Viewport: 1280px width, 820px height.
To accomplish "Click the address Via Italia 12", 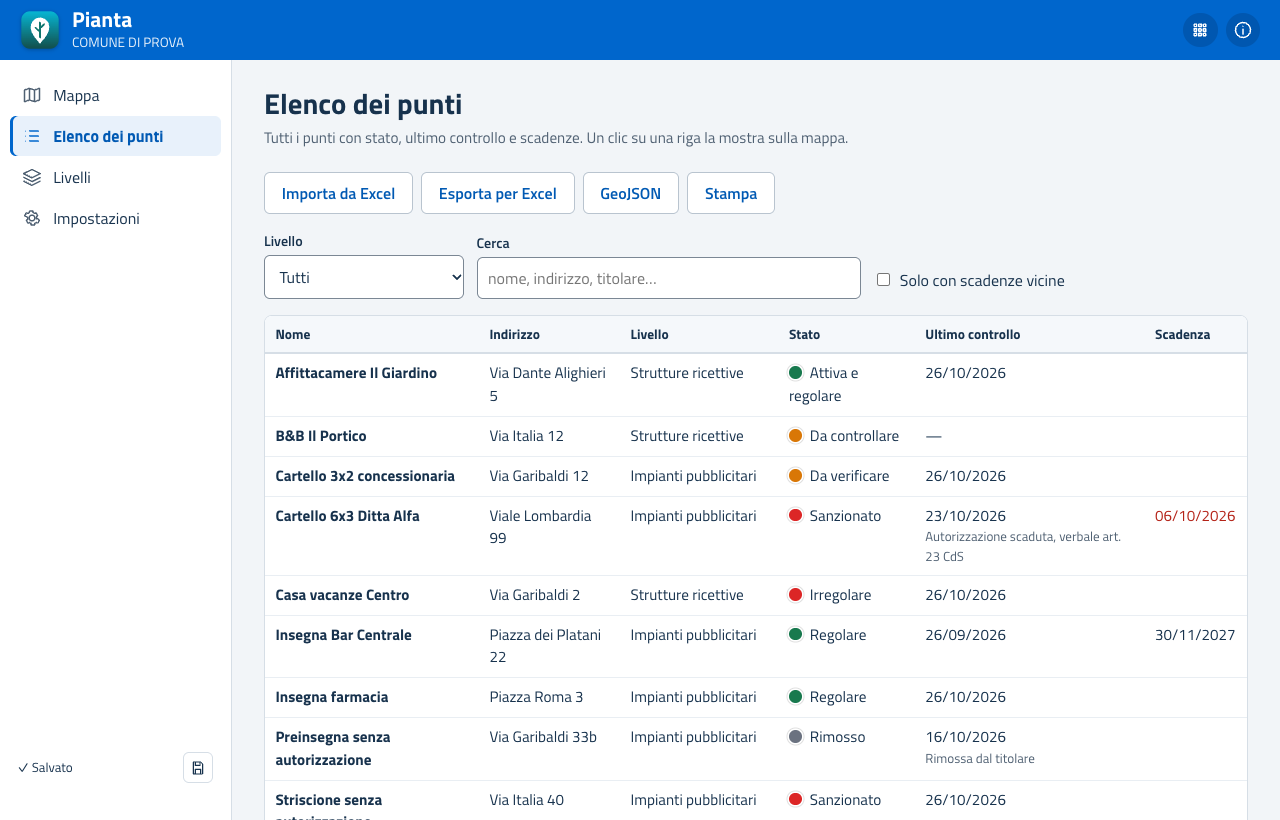I will (527, 436).
